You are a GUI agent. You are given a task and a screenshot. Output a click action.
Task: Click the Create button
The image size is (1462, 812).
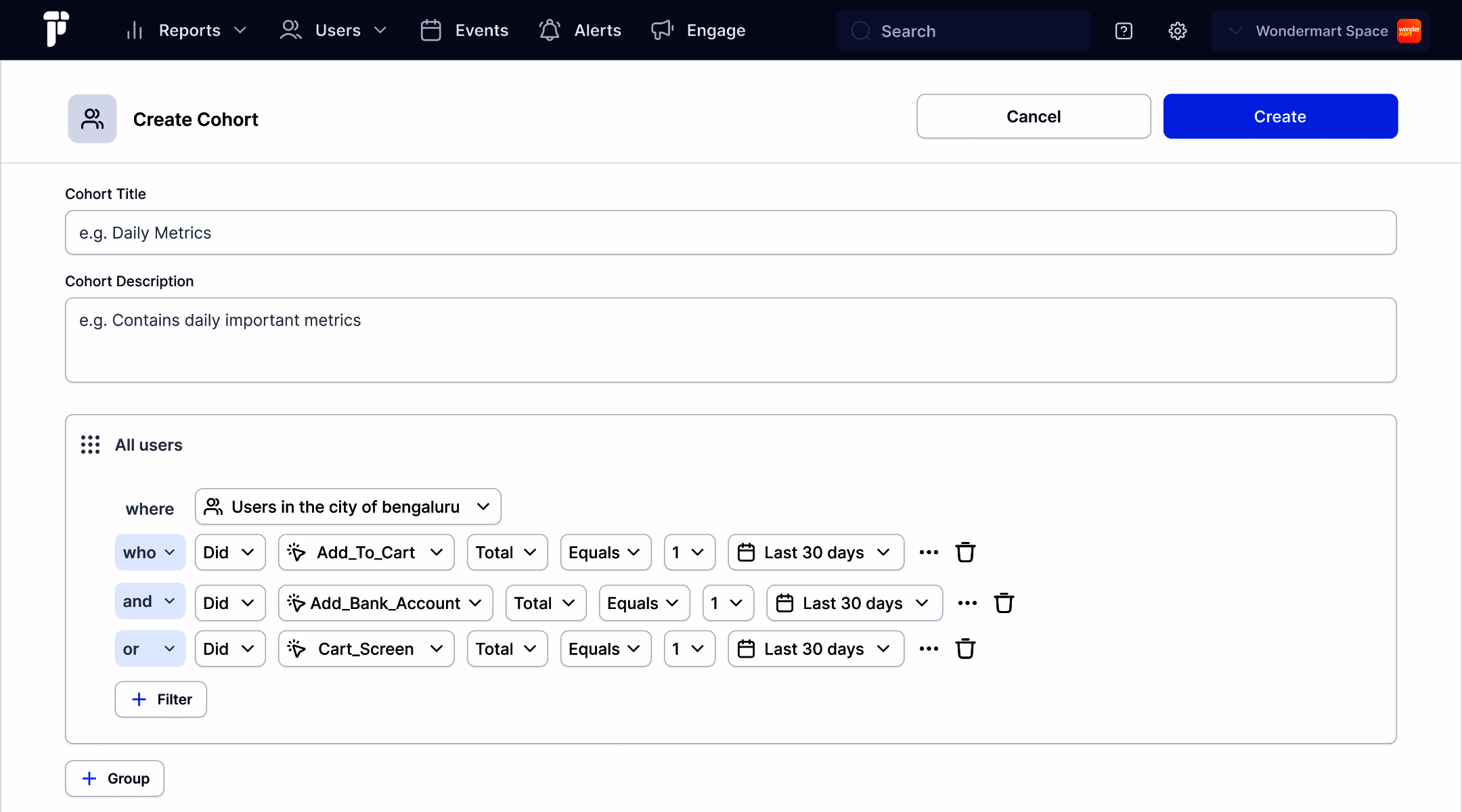[x=1280, y=116]
